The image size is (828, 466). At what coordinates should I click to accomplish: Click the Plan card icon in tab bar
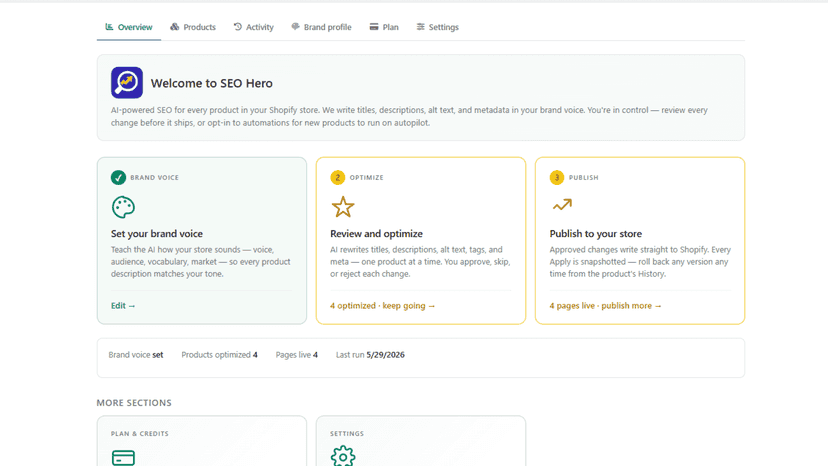[x=374, y=26]
